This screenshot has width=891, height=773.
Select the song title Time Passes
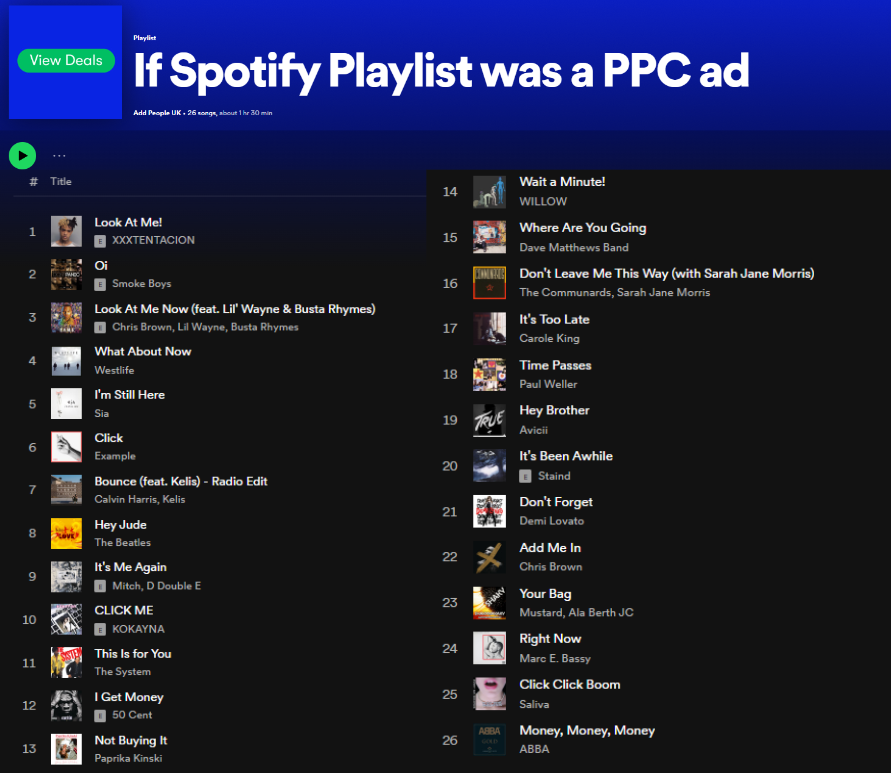click(555, 365)
